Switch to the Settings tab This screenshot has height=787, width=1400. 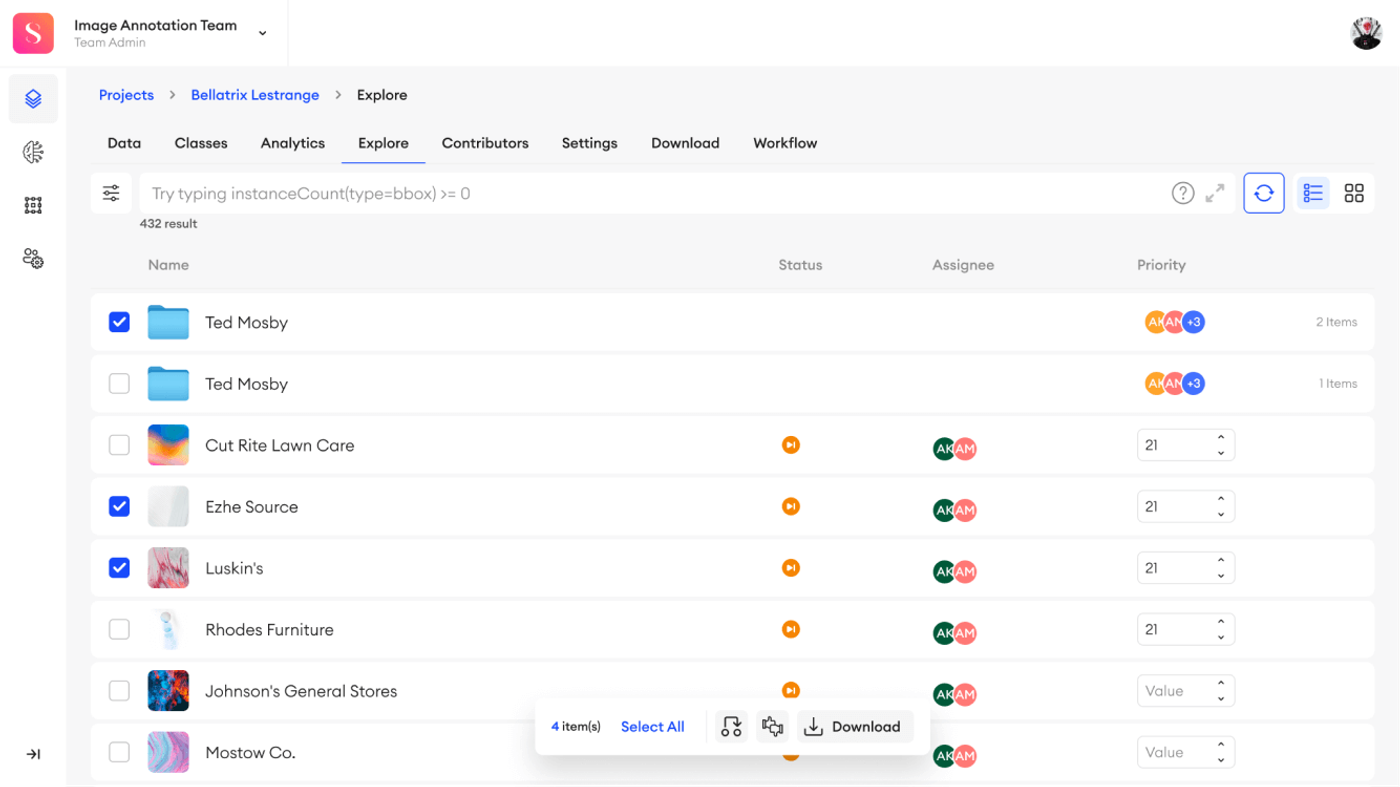(589, 143)
